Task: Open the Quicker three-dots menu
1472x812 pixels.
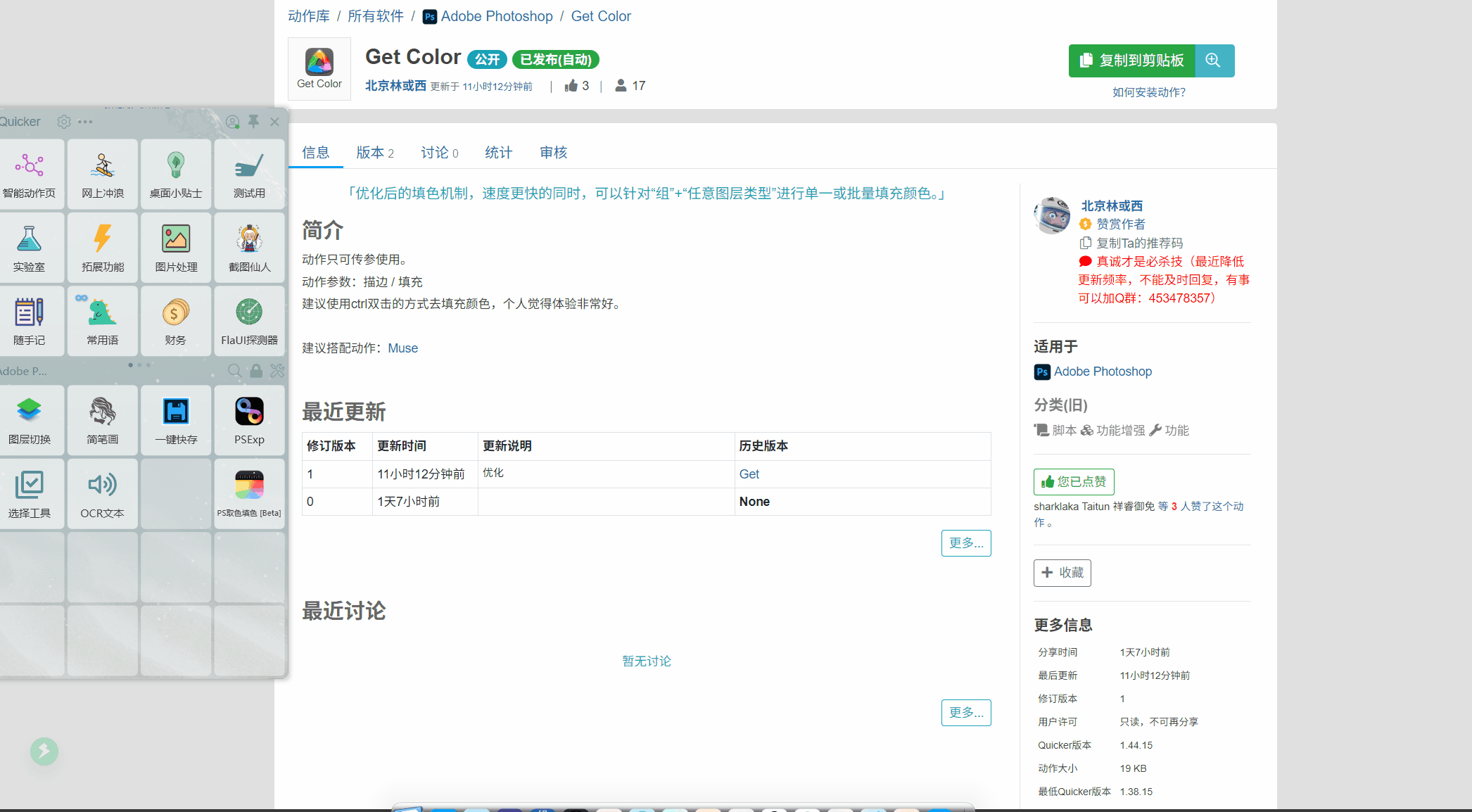Action: point(85,122)
